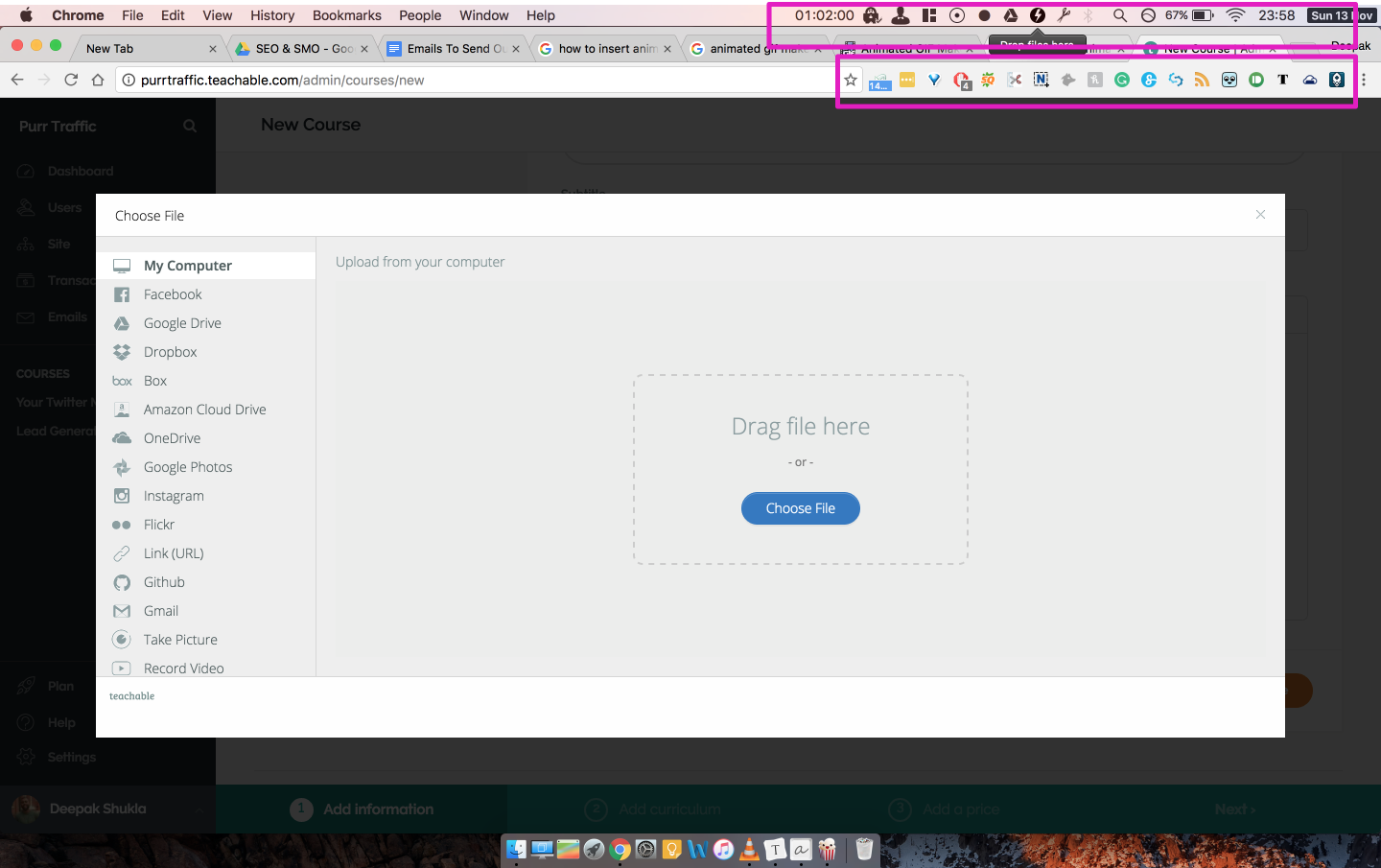Switch to the 'how to insert anim' tab
1381x868 pixels.
click(x=606, y=48)
